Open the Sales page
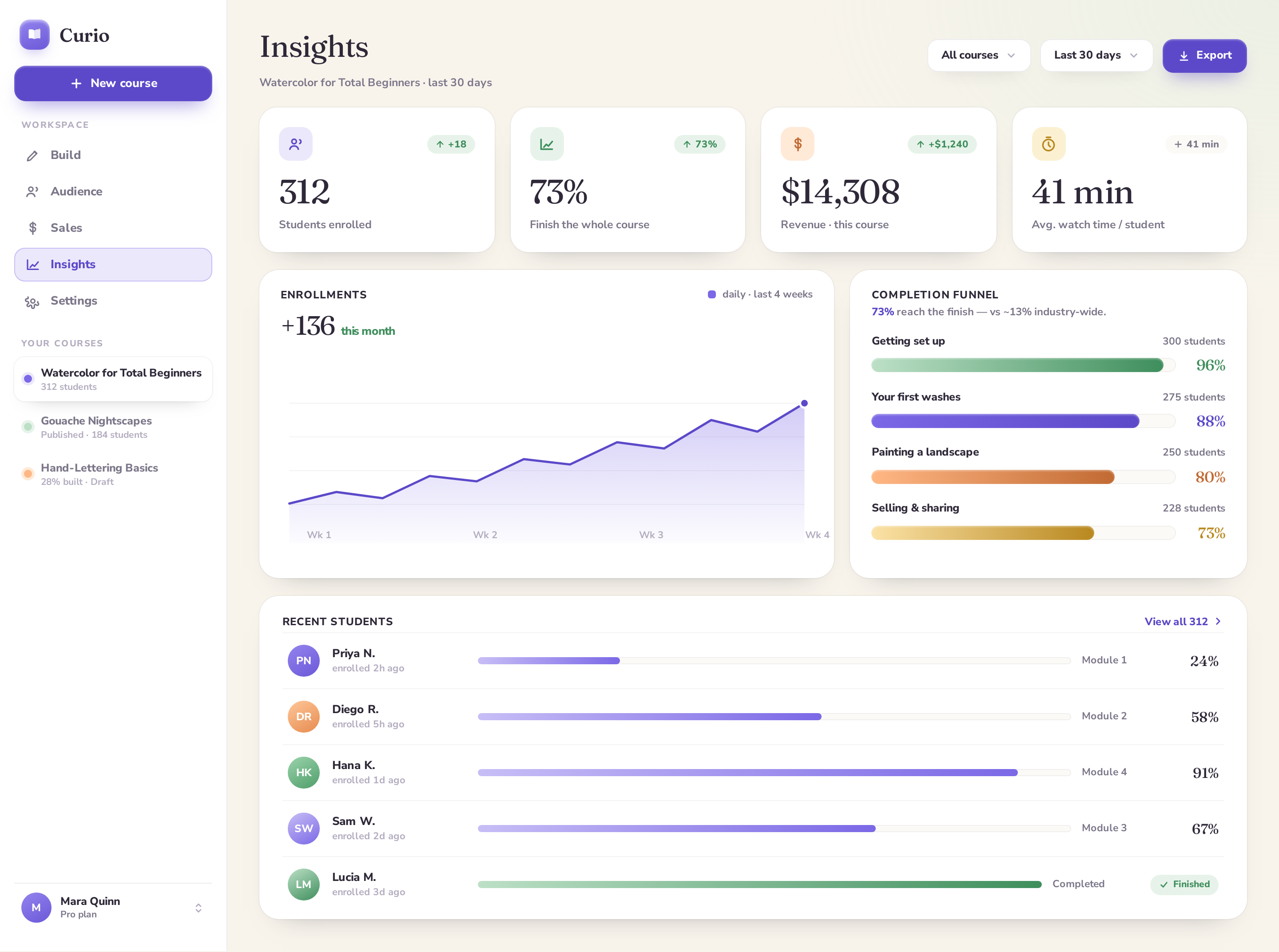Image resolution: width=1279 pixels, height=952 pixels. [113, 228]
